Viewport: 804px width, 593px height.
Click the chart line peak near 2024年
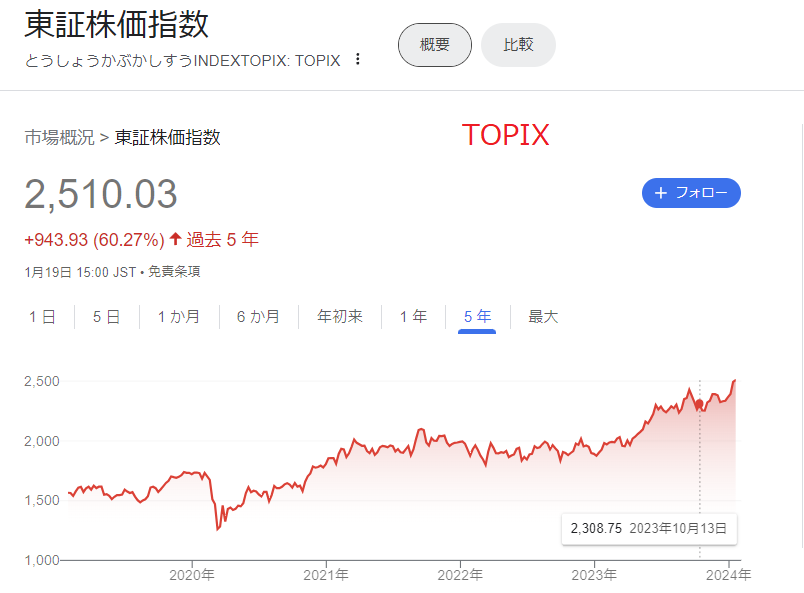(x=735, y=381)
